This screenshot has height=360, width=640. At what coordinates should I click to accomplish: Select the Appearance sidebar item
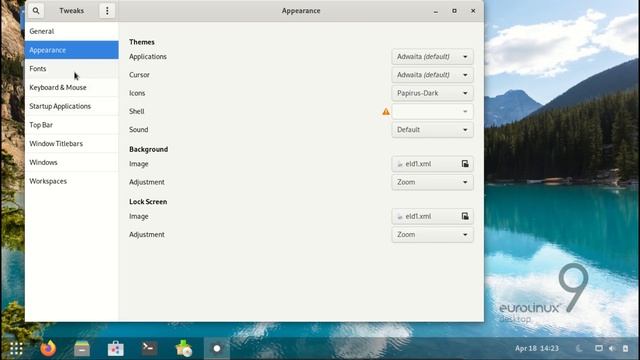click(72, 50)
